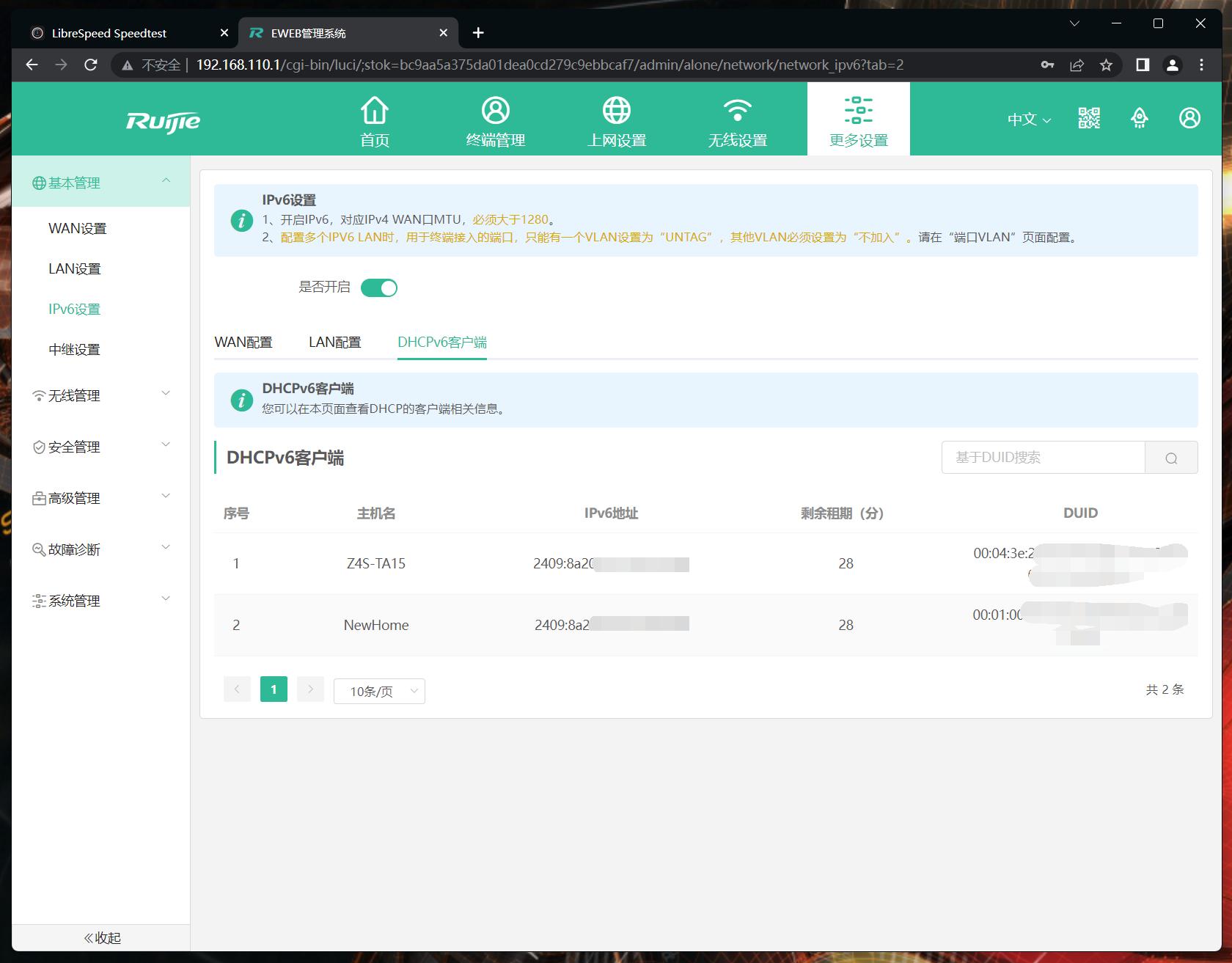Image resolution: width=1232 pixels, height=963 pixels.
Task: Expand the 无线管理 sidebar section
Action: point(100,395)
